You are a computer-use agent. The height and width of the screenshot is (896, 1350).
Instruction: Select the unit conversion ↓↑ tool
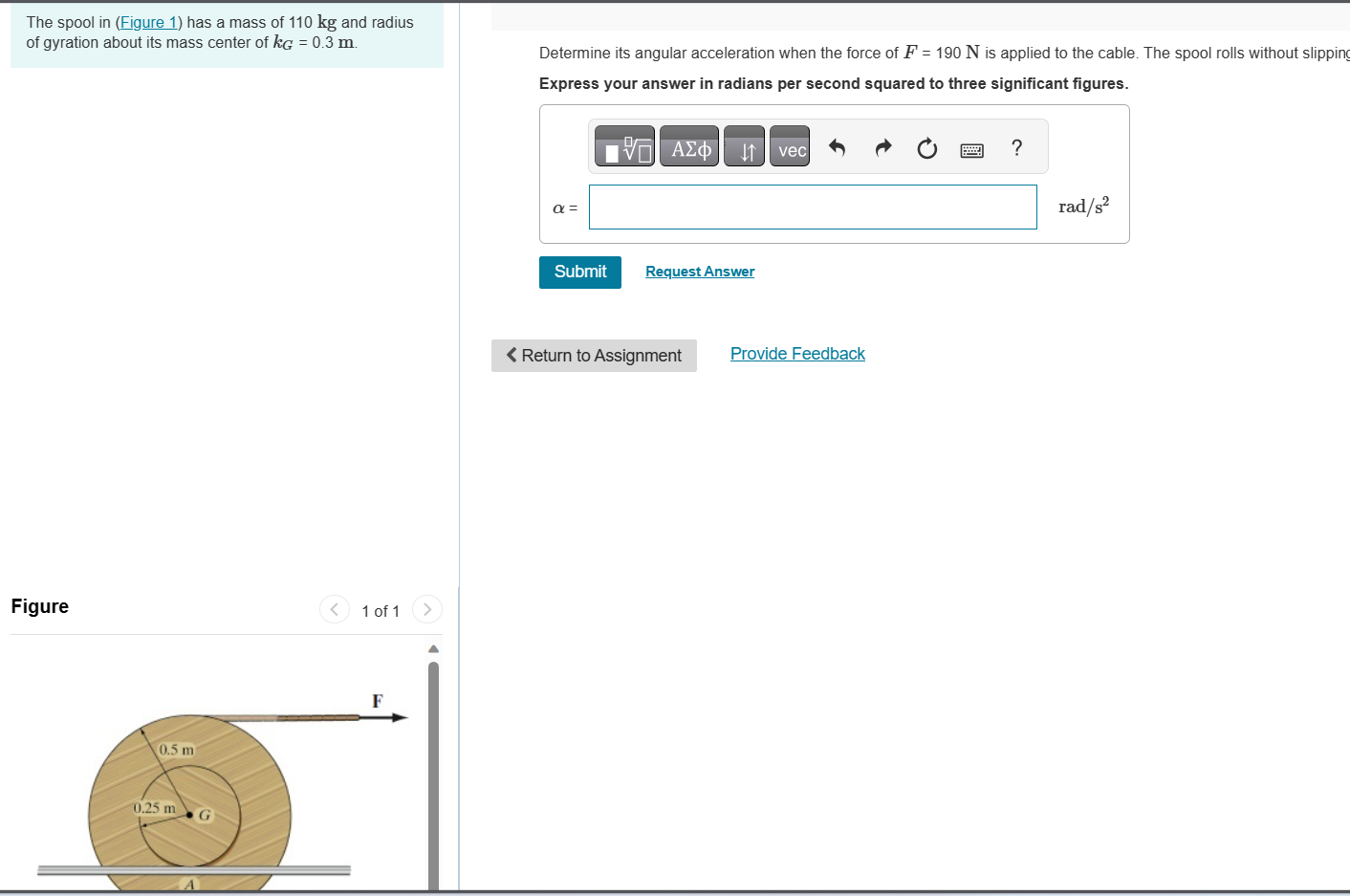pos(744,146)
